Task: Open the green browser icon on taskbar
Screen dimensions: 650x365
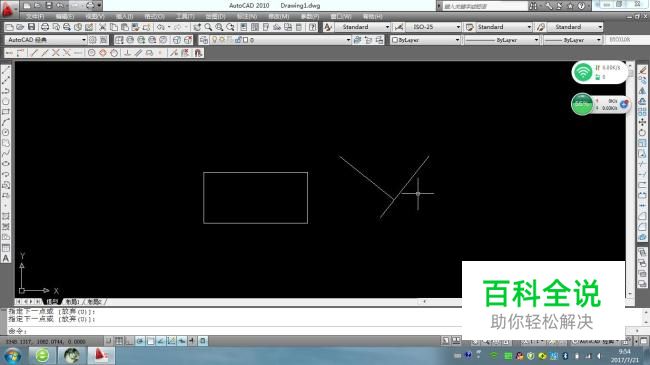Action: [x=42, y=356]
